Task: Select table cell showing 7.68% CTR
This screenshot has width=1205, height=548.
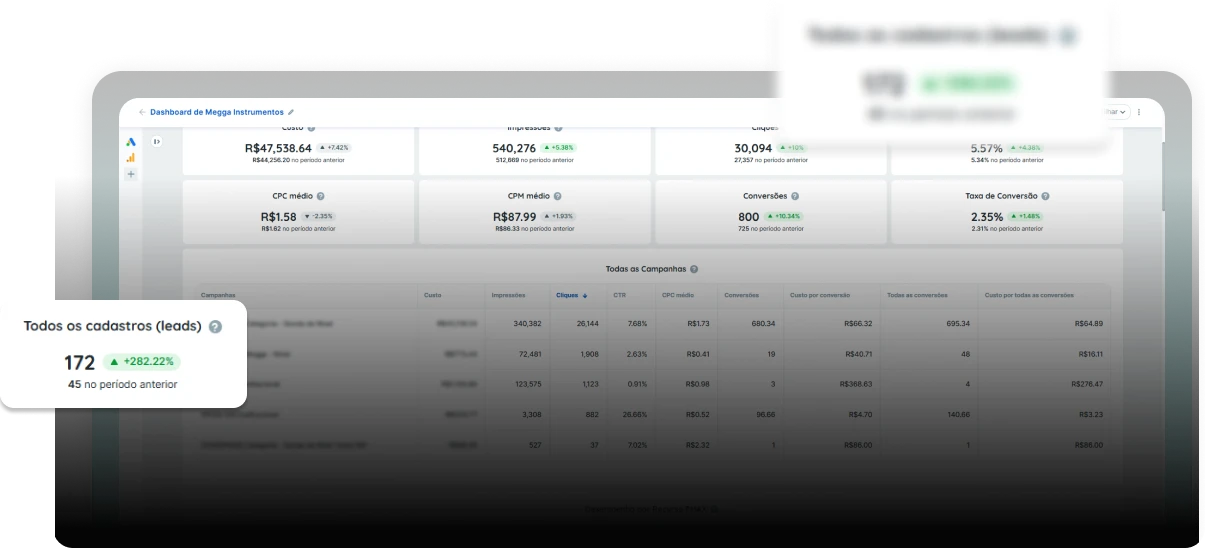Action: click(637, 324)
